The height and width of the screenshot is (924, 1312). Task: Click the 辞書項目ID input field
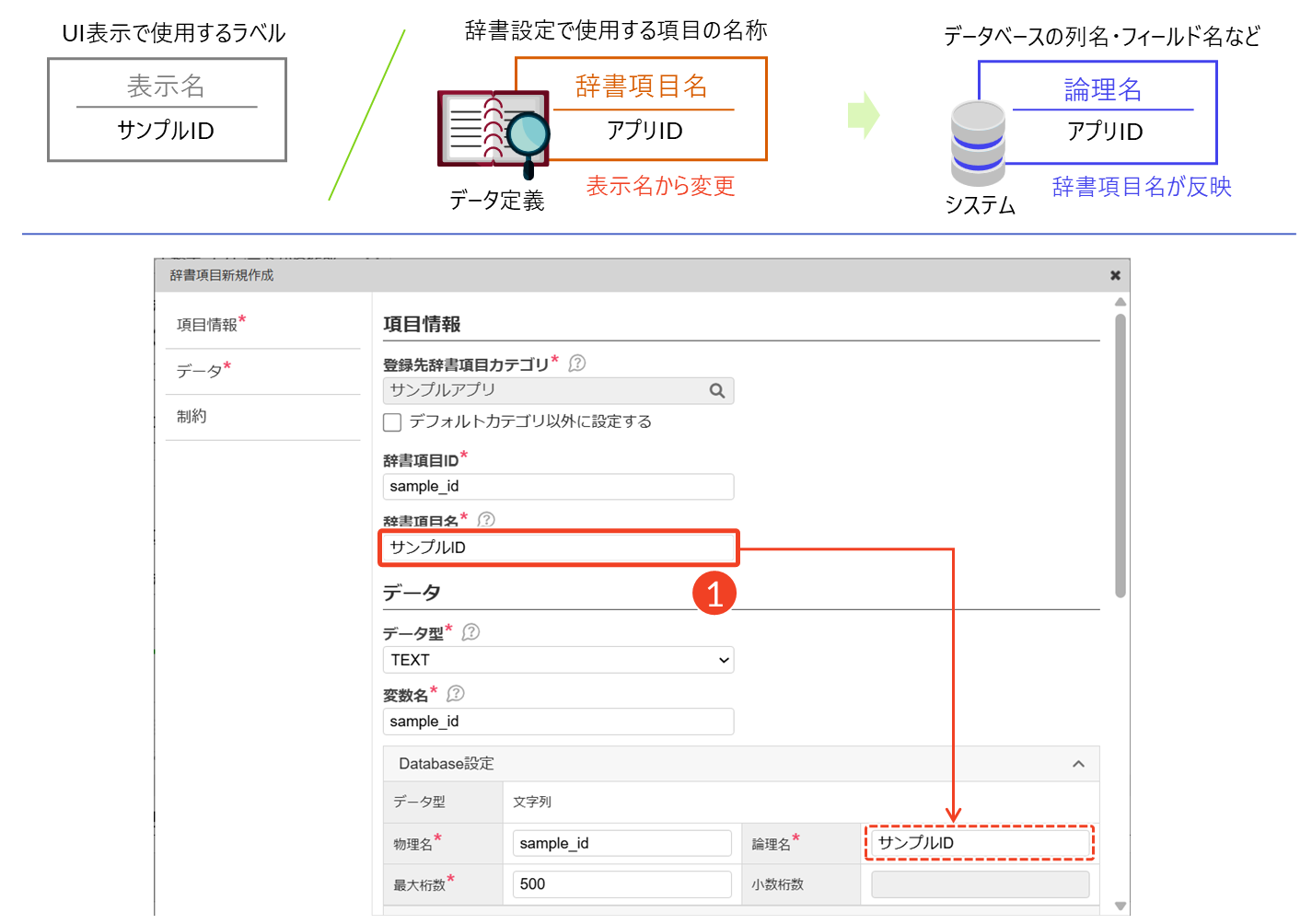click(558, 487)
